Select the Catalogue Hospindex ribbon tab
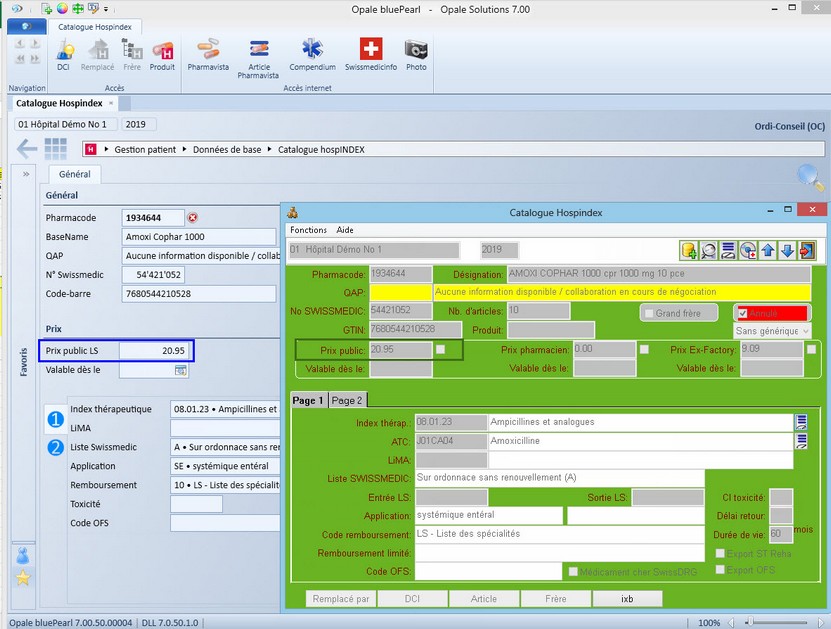Viewport: 831px width, 629px height. coord(95,26)
